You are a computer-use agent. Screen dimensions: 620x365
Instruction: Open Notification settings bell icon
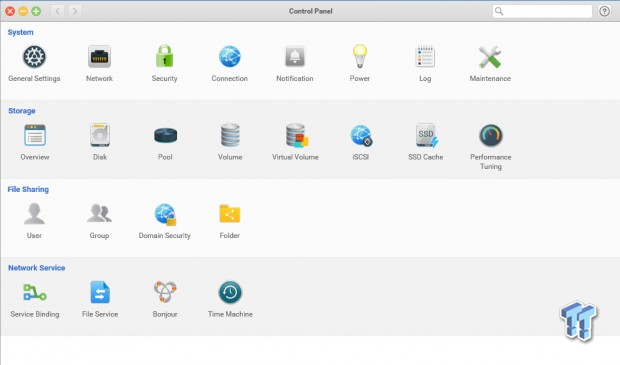[x=295, y=57]
